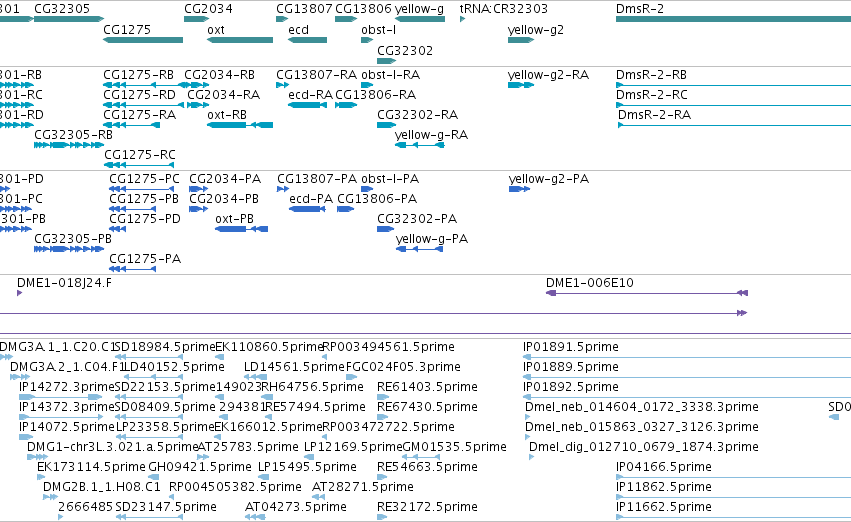Click the CG1275-RB transcript label

[x=138, y=74]
